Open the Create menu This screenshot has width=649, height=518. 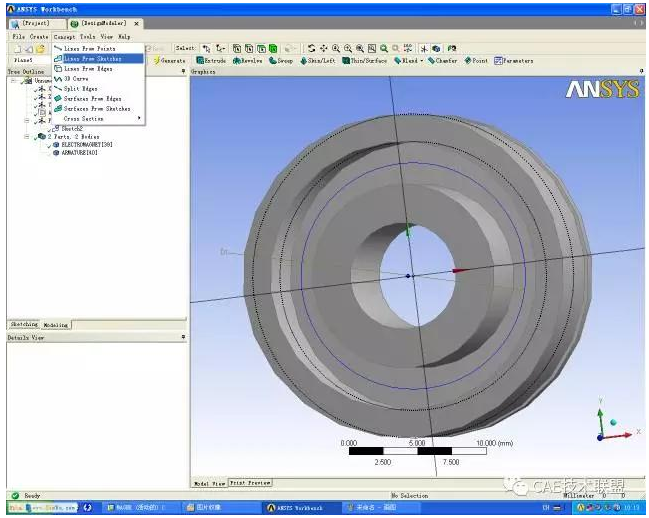pos(39,36)
